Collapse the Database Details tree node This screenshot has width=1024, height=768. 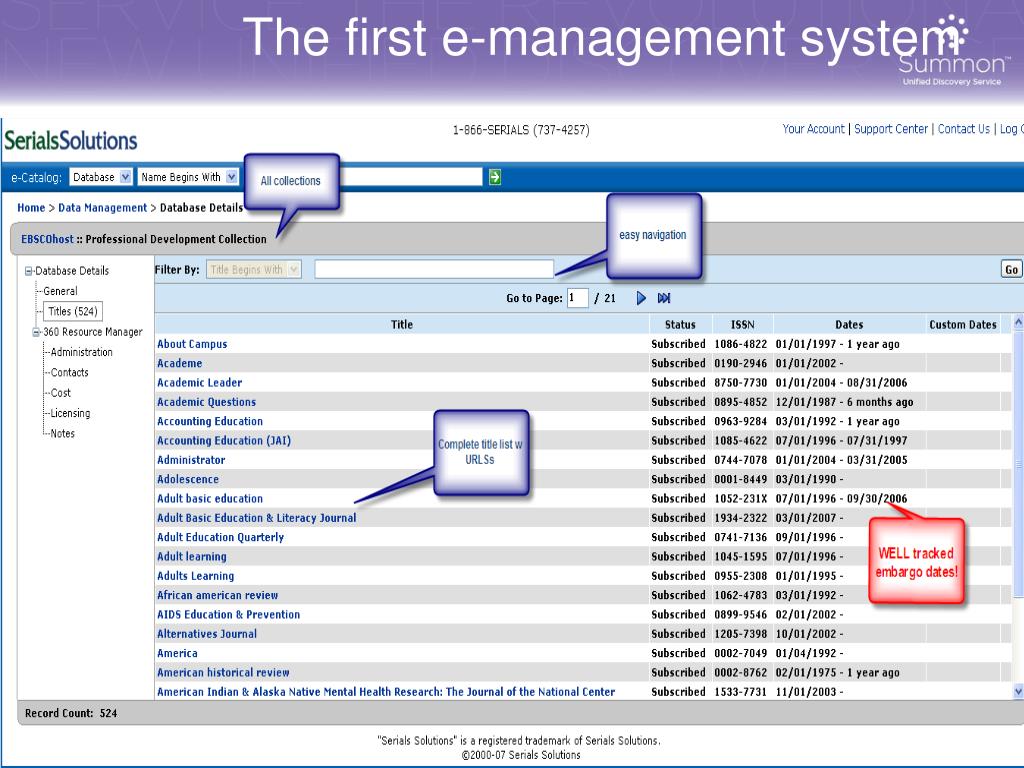point(29,271)
